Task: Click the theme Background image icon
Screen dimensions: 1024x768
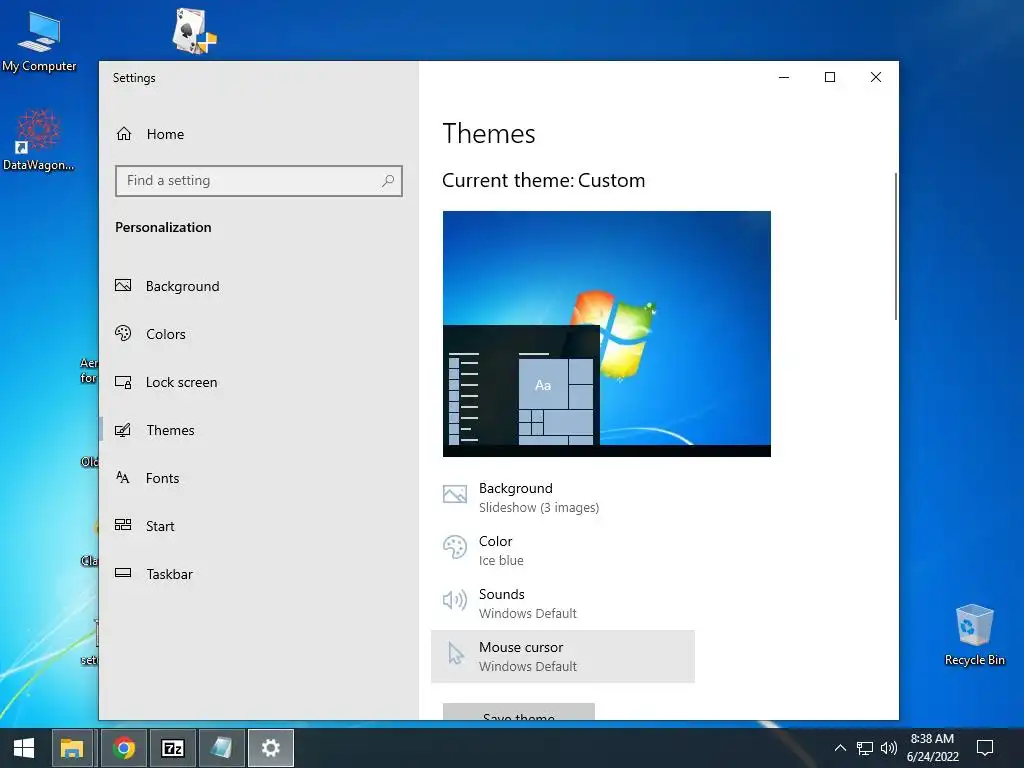Action: pyautogui.click(x=455, y=494)
